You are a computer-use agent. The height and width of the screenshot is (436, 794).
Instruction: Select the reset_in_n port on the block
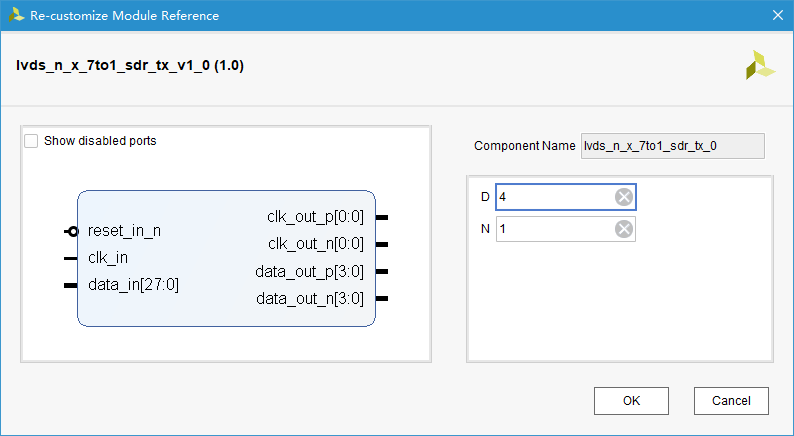[124, 231]
